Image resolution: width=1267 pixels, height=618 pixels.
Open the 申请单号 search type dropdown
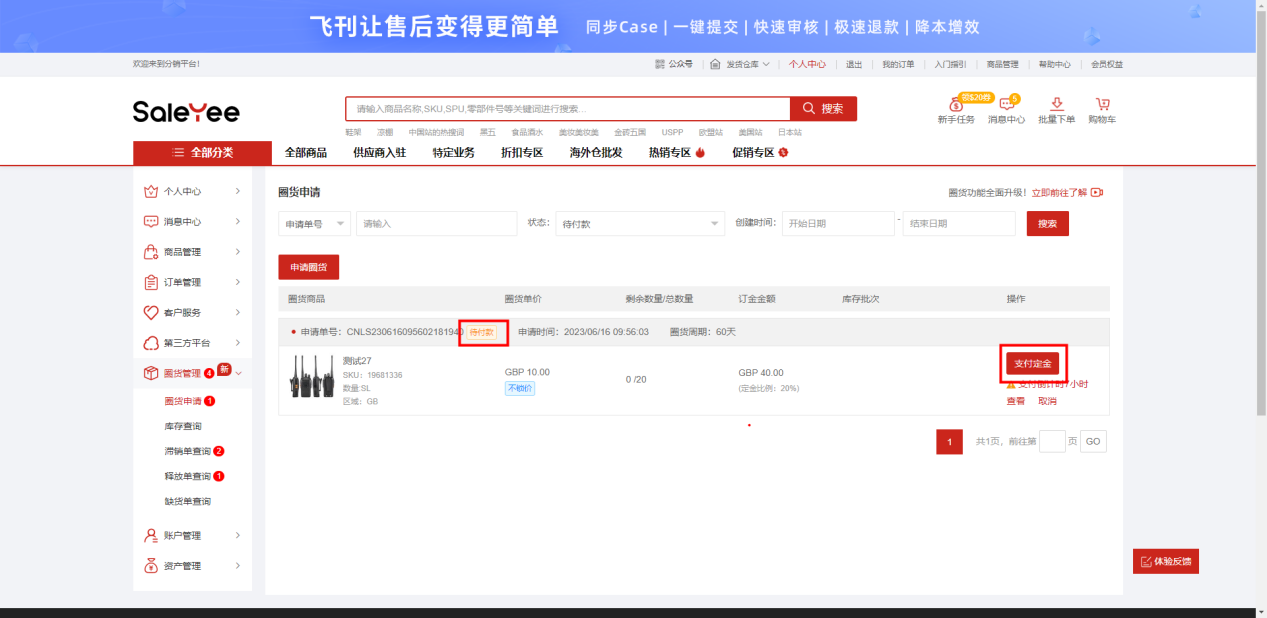tap(314, 224)
